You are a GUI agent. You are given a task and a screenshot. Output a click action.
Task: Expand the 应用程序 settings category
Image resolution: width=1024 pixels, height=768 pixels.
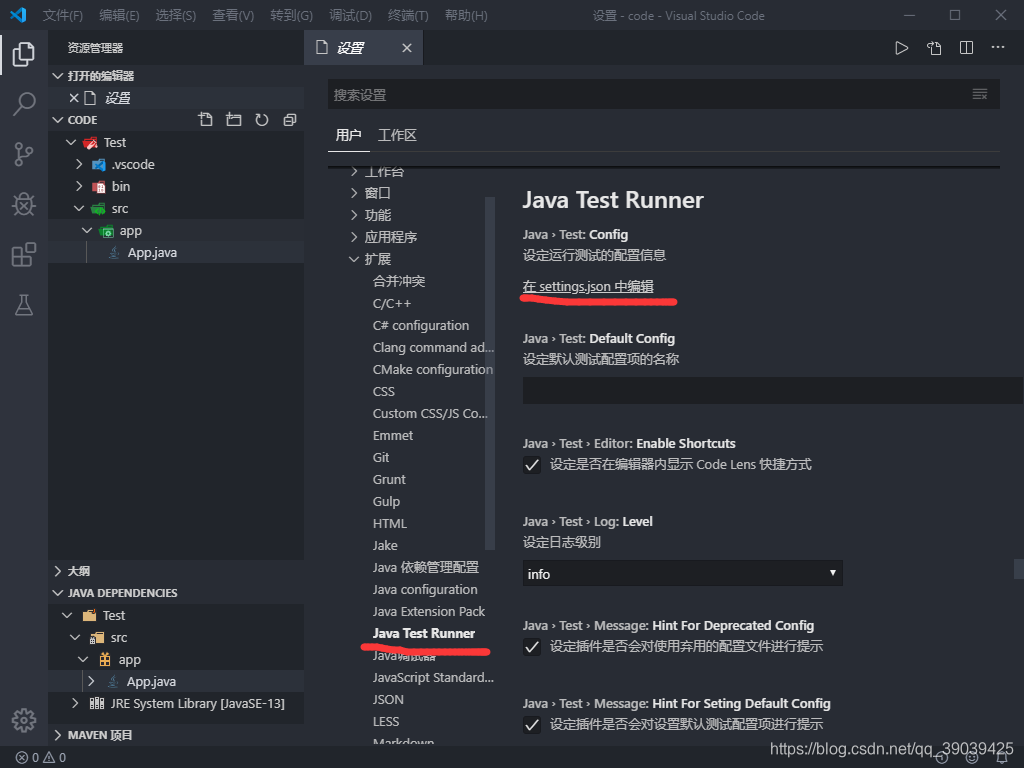click(354, 237)
